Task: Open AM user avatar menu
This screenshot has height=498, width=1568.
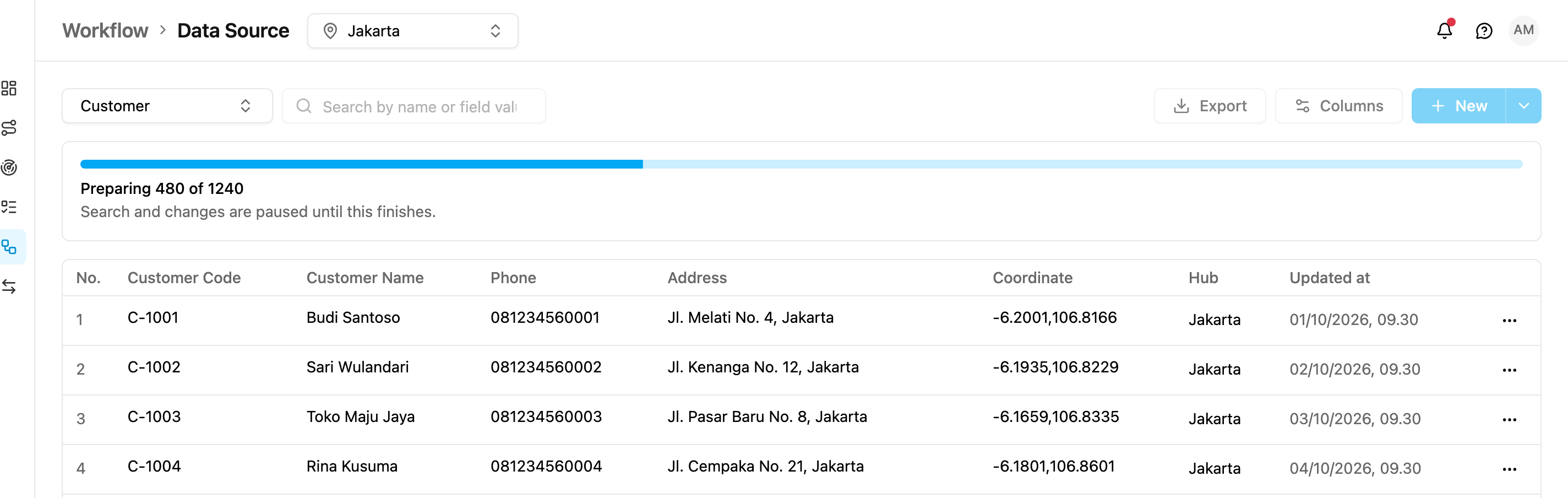Action: (x=1523, y=30)
